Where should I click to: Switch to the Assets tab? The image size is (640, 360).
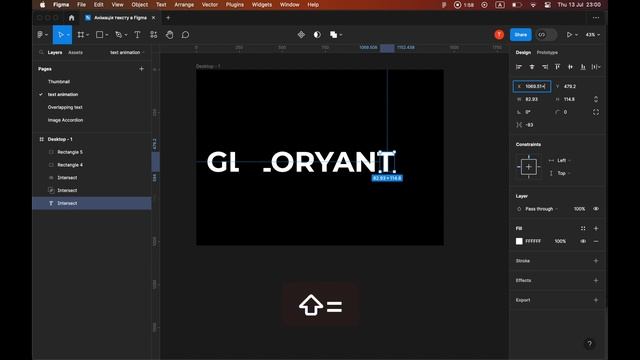point(76,52)
